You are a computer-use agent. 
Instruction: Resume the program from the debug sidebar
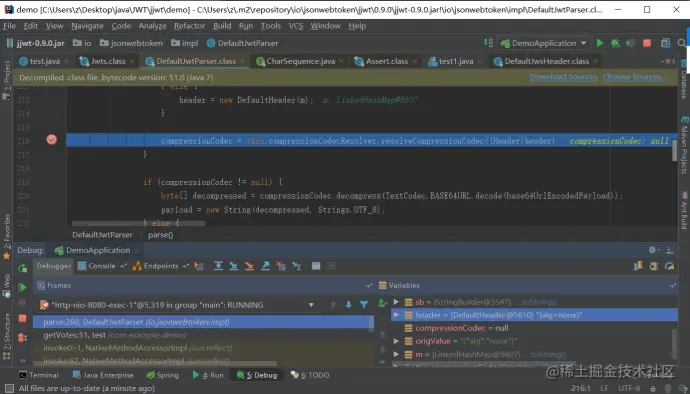[22, 287]
